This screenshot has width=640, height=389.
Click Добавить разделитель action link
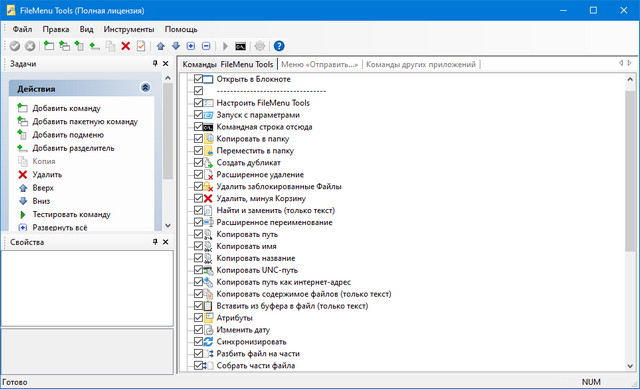(73, 148)
